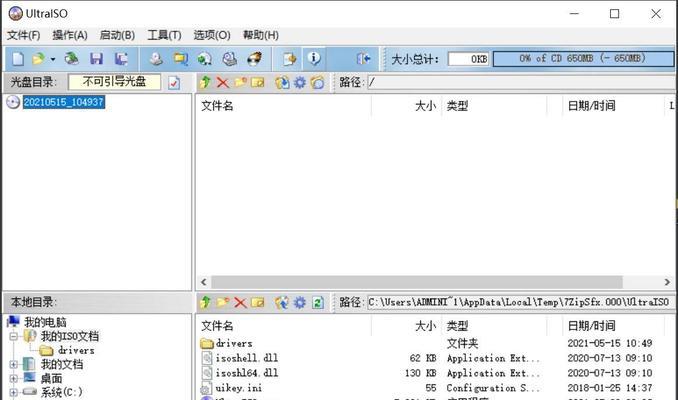
Task: Open an image file with the Open folder icon
Action: [38, 58]
